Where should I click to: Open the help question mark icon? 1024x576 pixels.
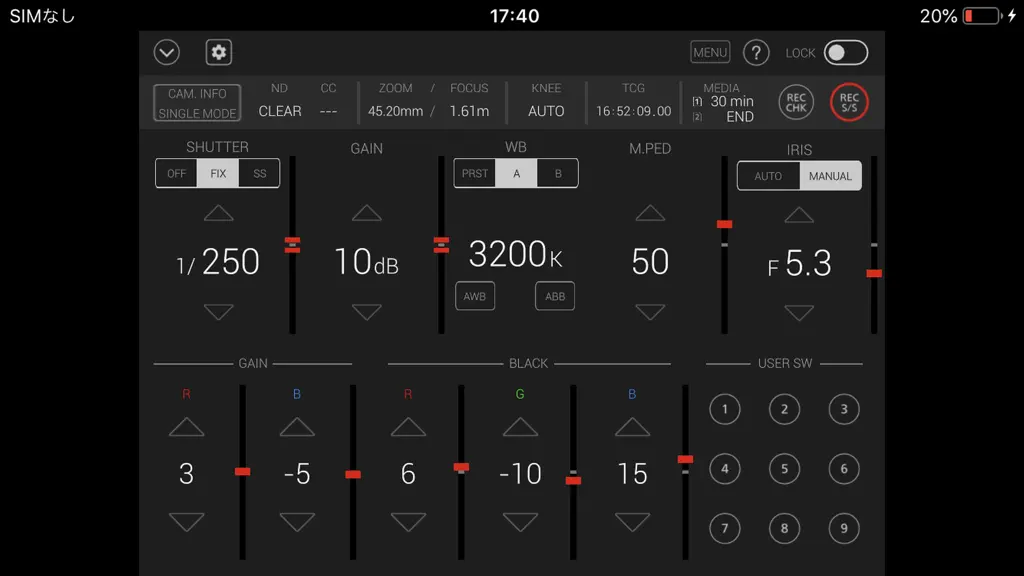click(756, 52)
